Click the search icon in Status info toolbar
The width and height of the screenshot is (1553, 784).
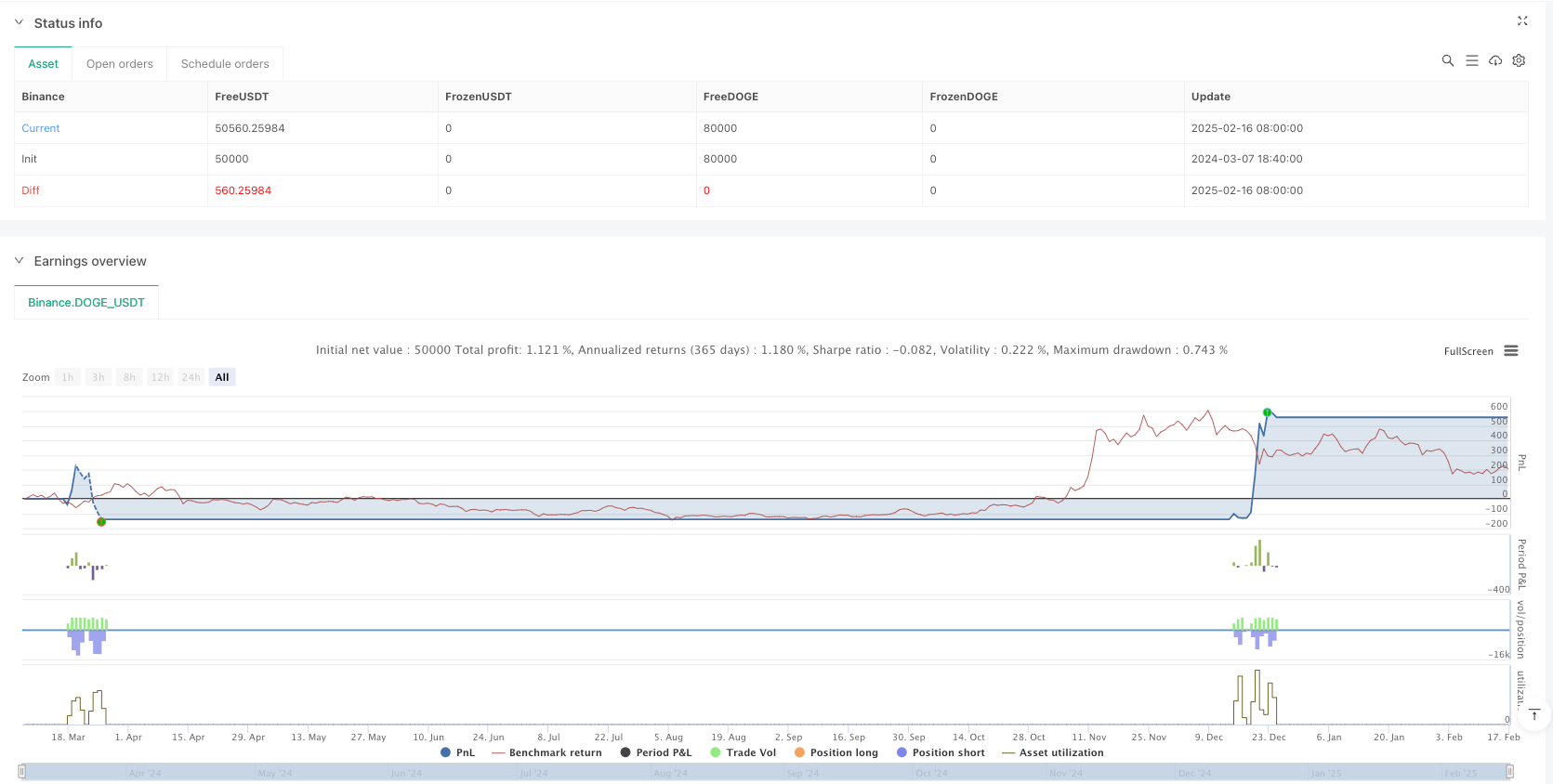click(x=1447, y=60)
